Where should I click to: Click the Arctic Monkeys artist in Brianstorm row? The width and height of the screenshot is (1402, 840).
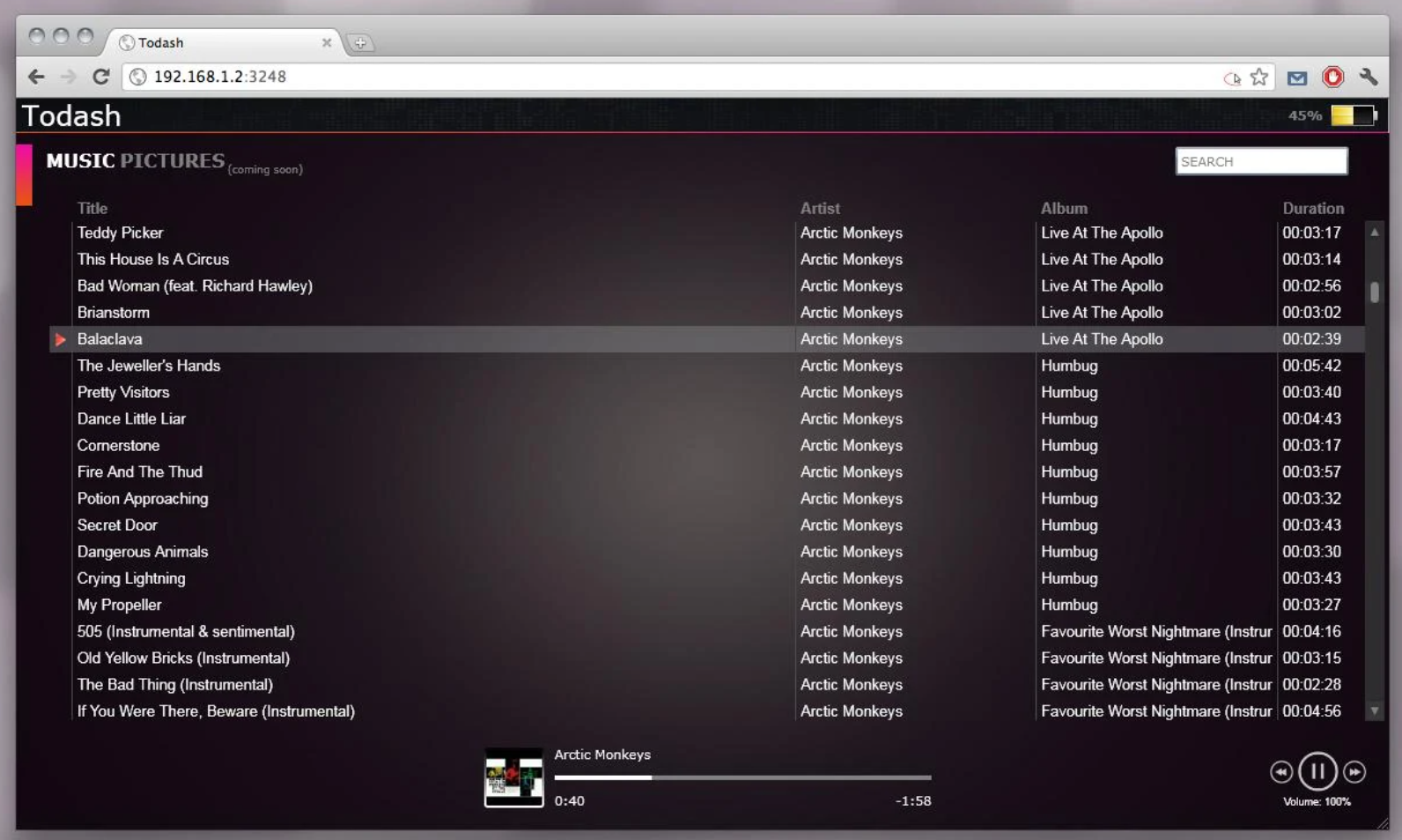click(851, 313)
